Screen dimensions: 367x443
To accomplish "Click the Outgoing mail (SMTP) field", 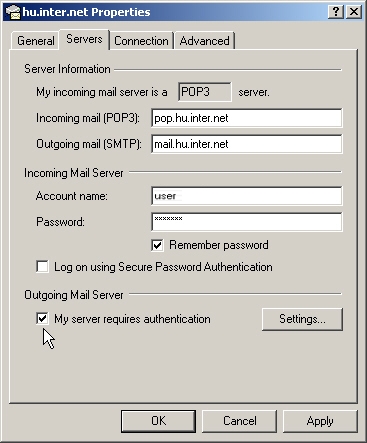I will coord(247,144).
